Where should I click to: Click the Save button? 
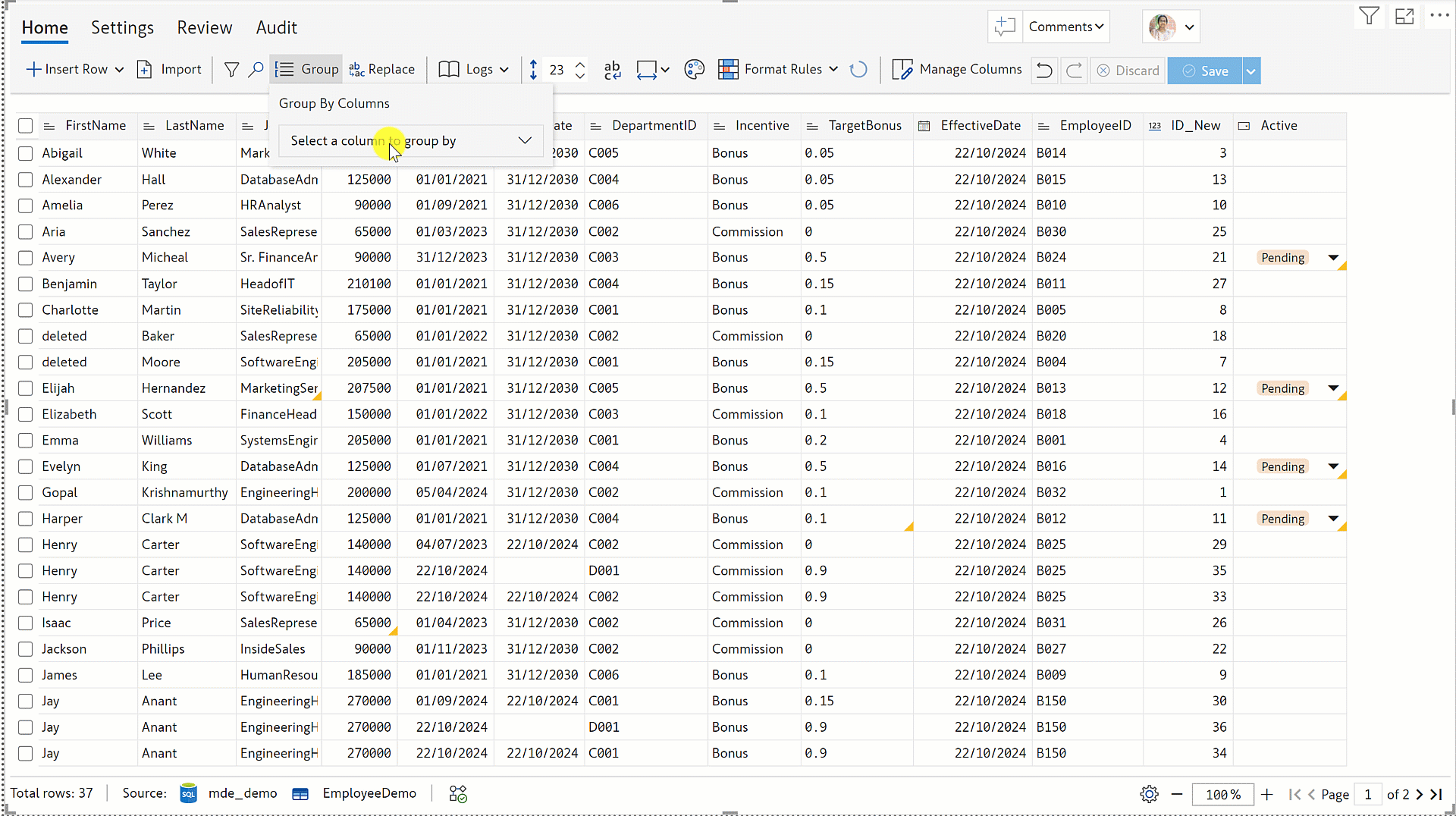coord(1205,71)
